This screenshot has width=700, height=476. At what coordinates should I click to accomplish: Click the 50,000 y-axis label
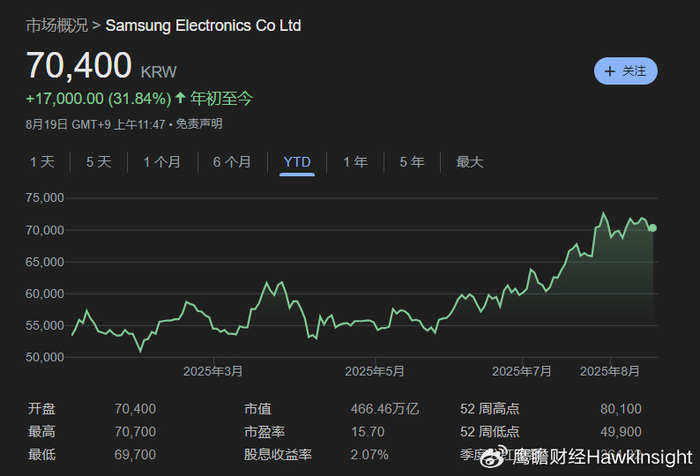[x=45, y=357]
